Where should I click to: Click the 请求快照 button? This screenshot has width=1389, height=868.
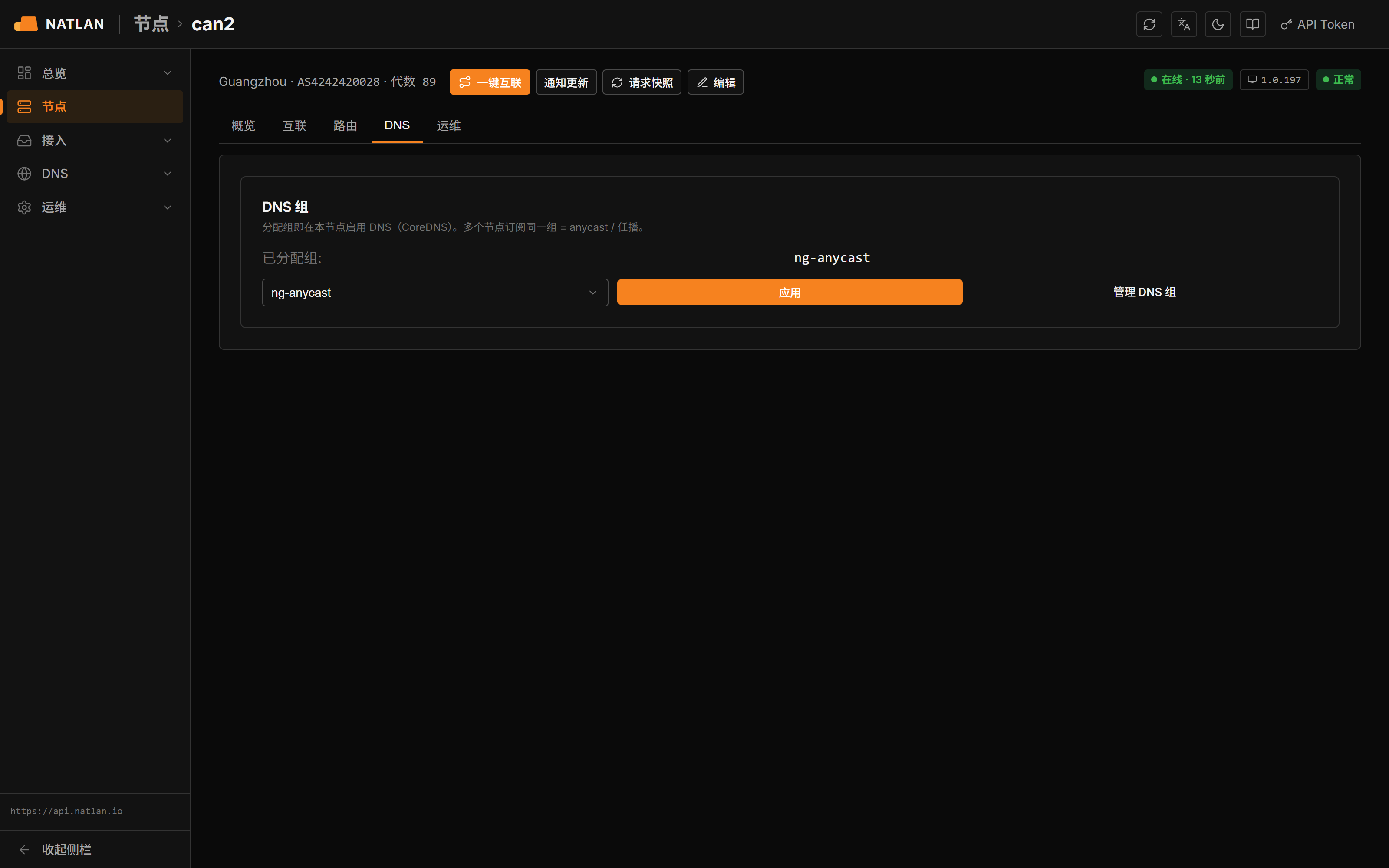click(x=642, y=82)
